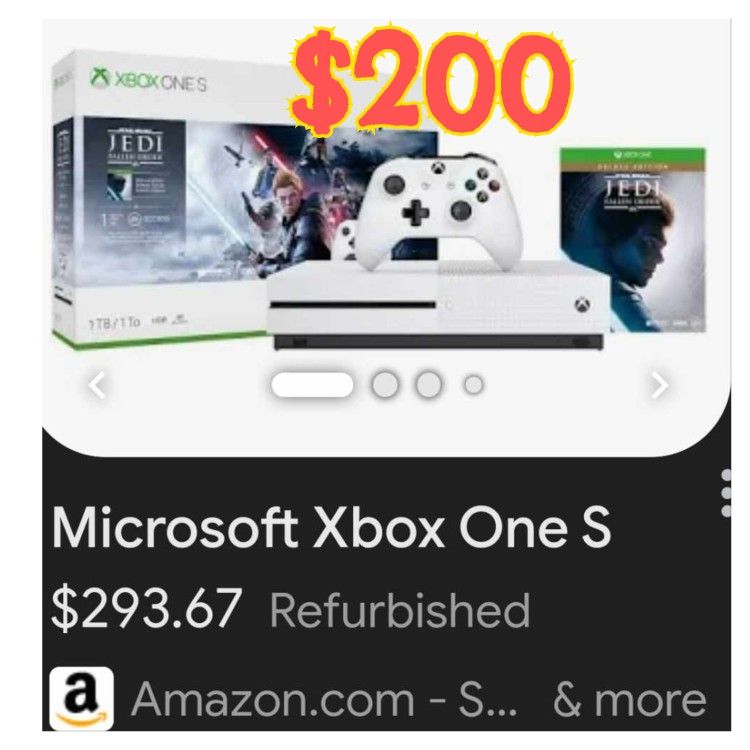Open the Microsoft Xbox One S product title
Image resolution: width=750 pixels, height=750 pixels.
point(331,528)
